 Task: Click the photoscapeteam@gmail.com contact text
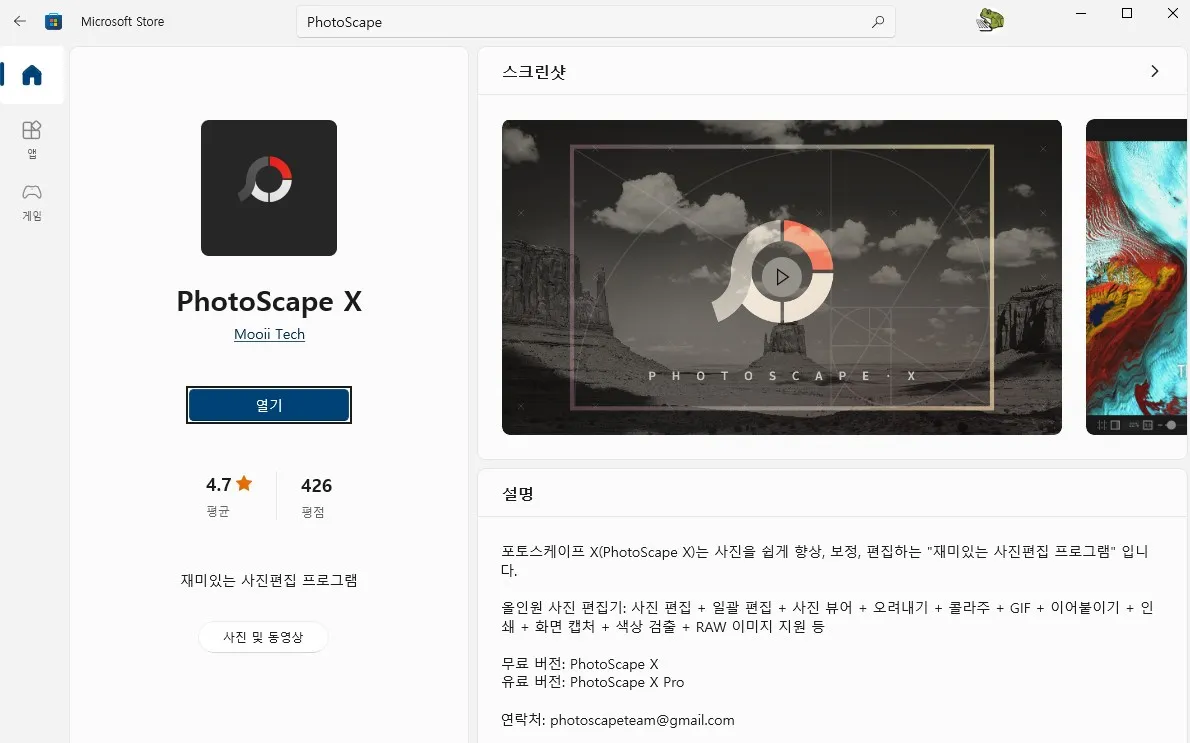(x=642, y=719)
